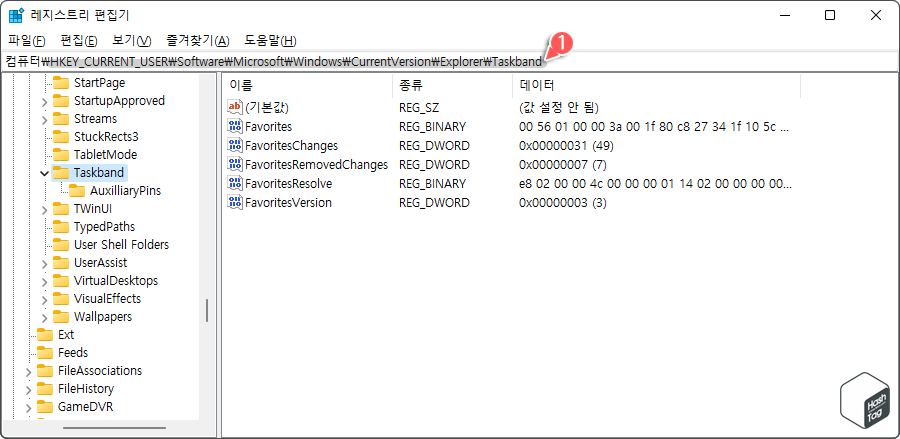Expand the FileHistory key
The width and height of the screenshot is (900, 439).
[29, 389]
